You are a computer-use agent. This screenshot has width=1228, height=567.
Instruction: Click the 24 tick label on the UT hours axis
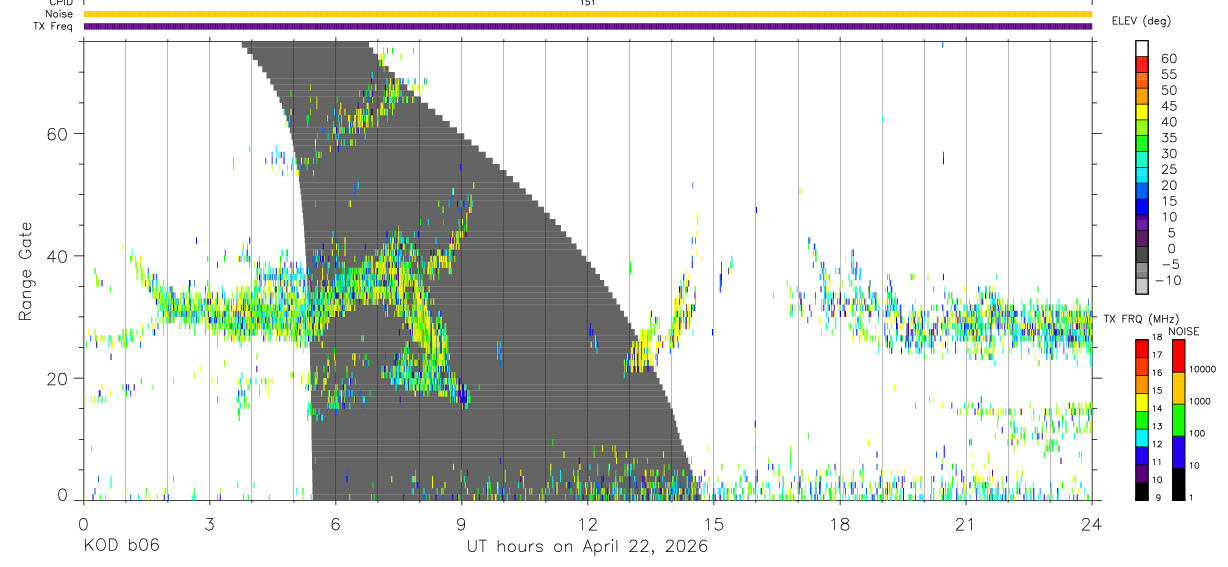tap(1091, 523)
